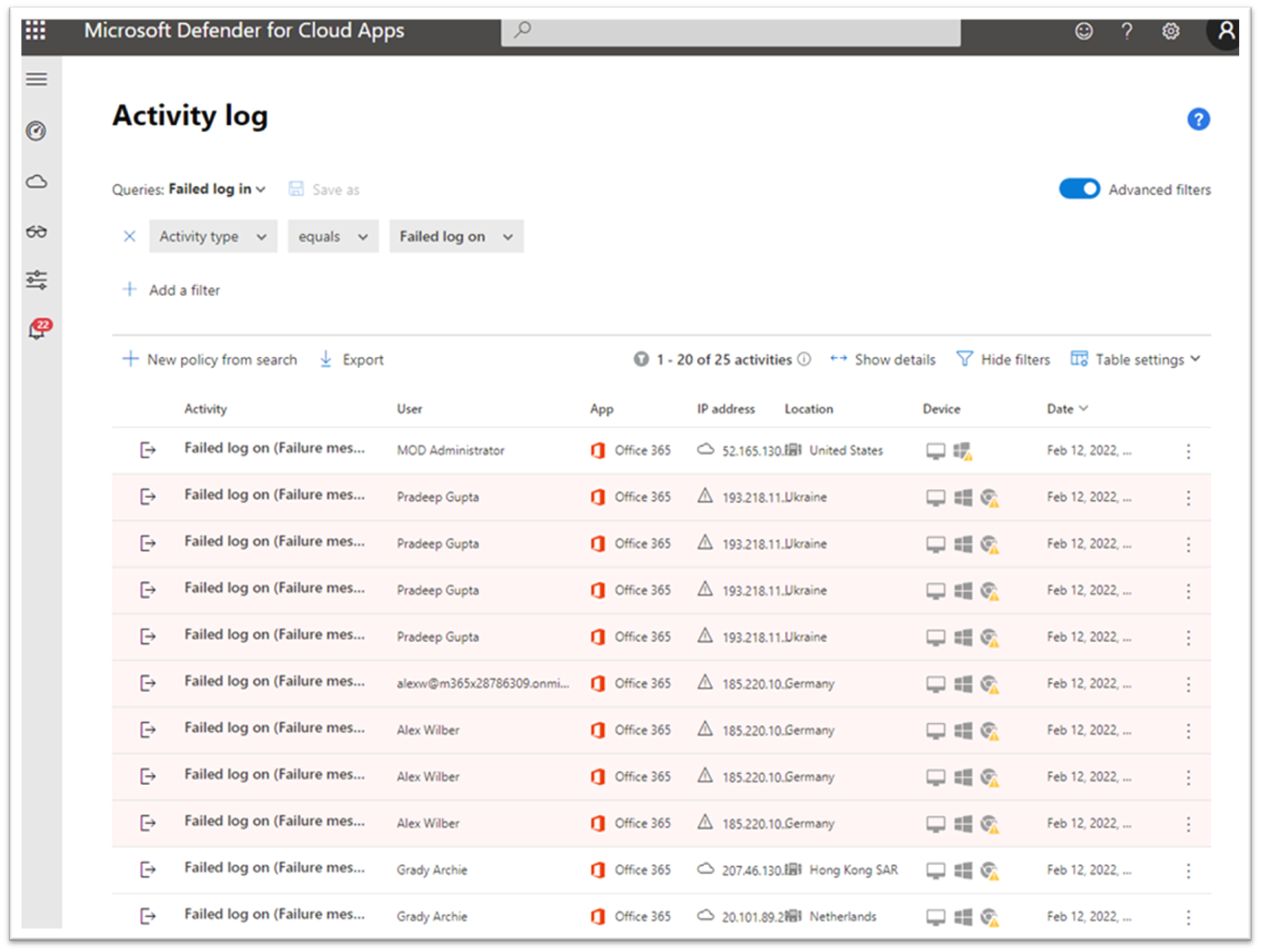Expand the Table settings menu

coord(1136,360)
